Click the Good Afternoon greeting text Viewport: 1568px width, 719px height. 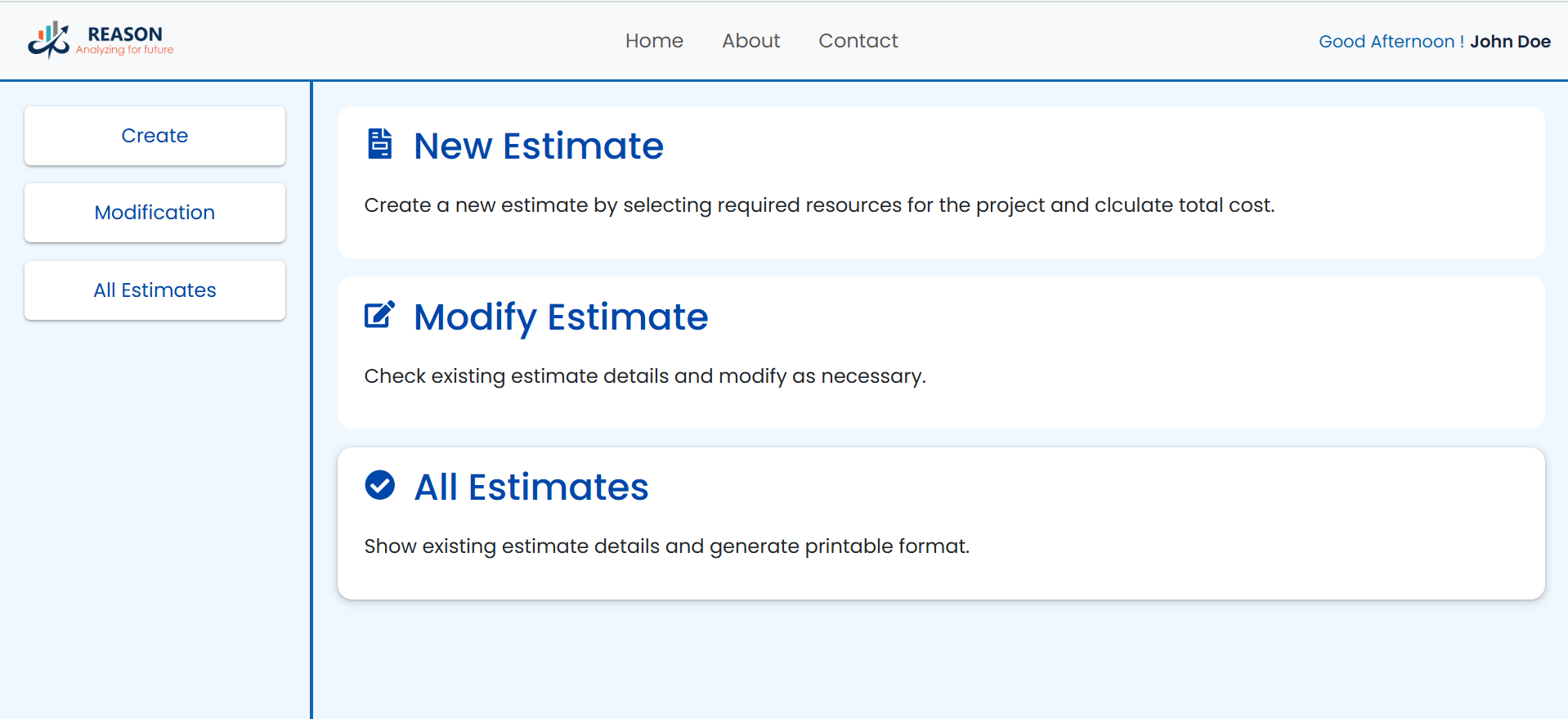1391,42
